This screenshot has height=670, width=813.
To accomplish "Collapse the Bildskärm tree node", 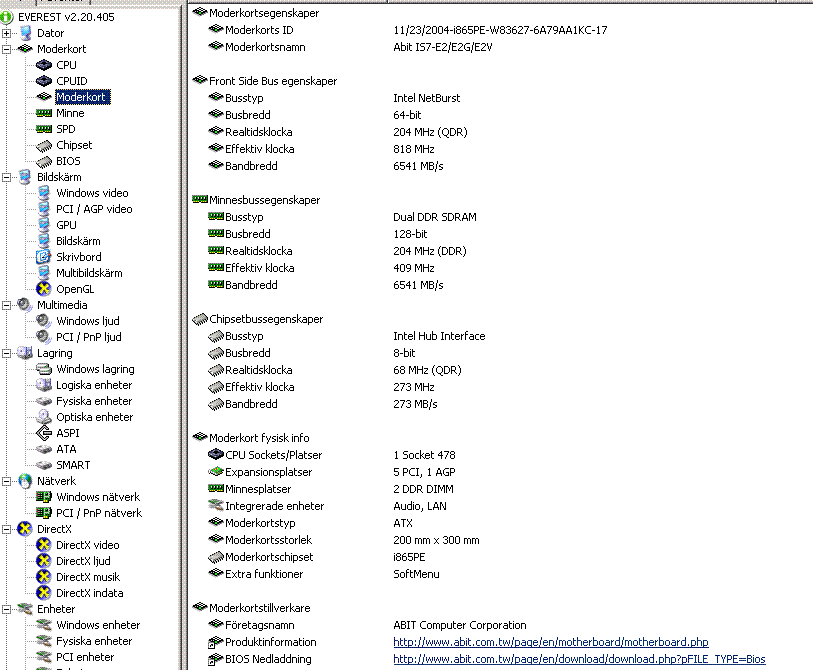I will 6,177.
